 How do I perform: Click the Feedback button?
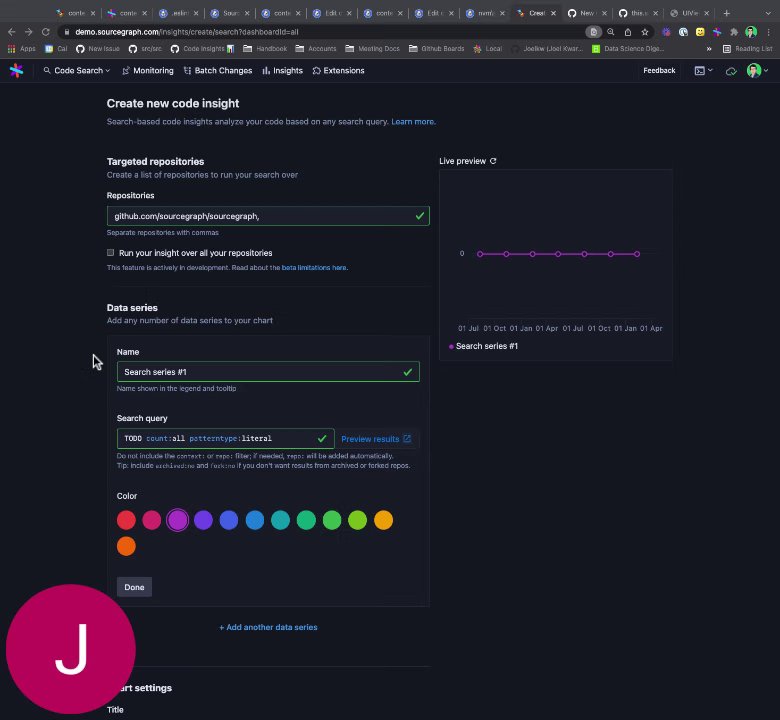659,71
